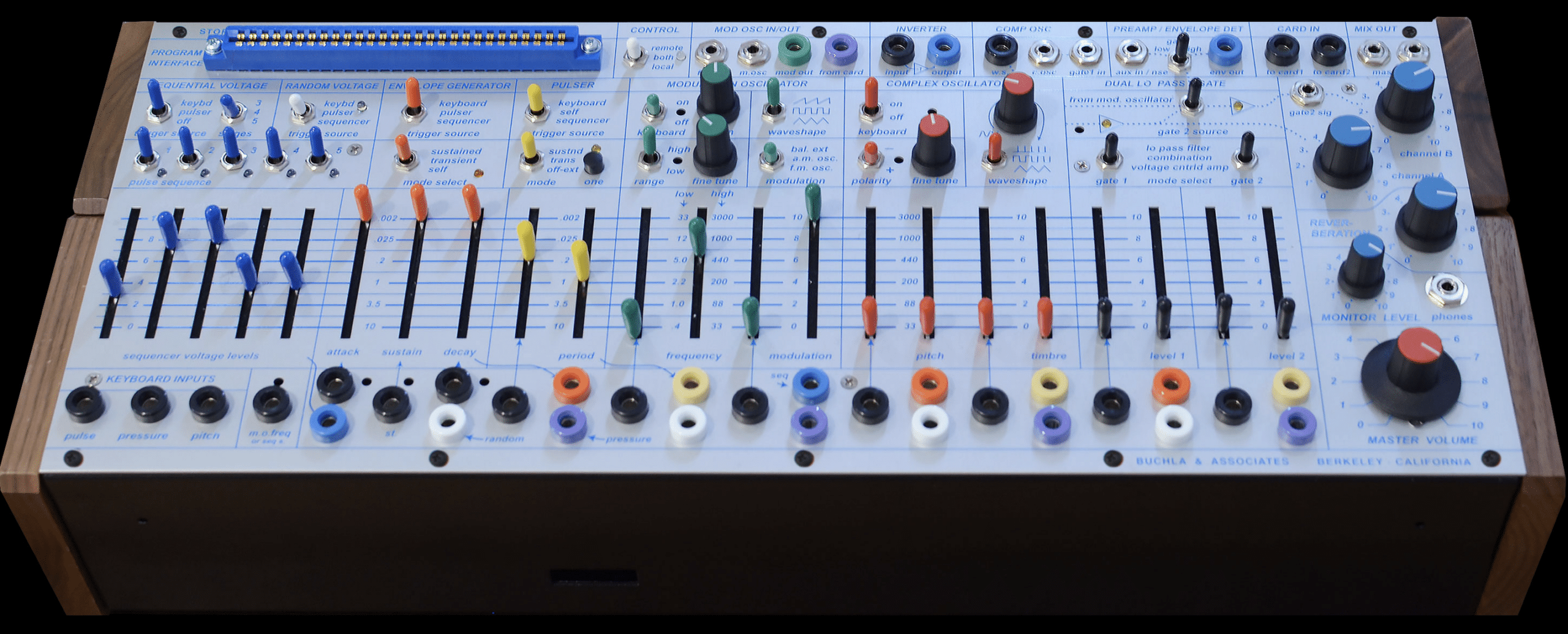This screenshot has height=634, width=1568.
Task: Flip the Sequential Voltage trigger source switch
Action: (x=157, y=100)
